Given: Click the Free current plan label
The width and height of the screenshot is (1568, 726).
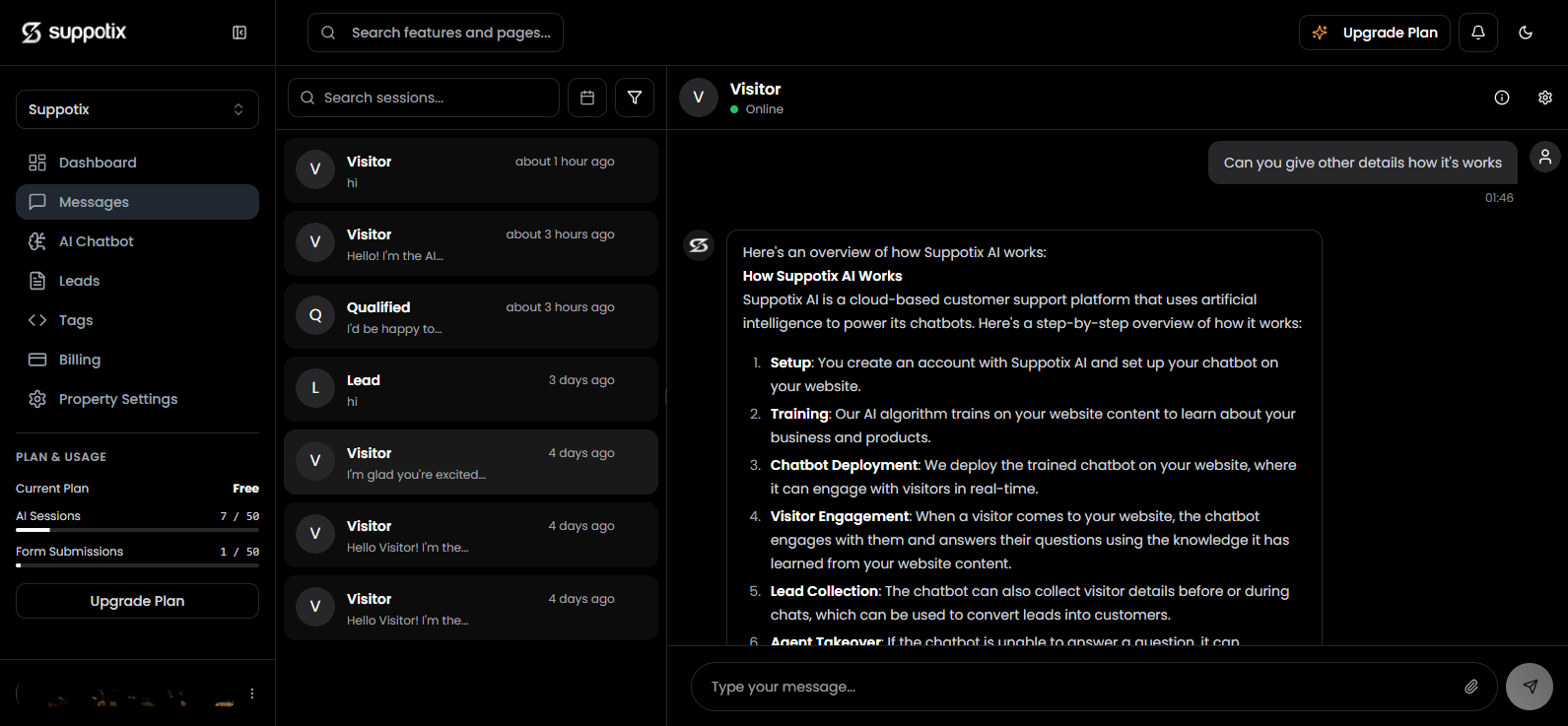Looking at the screenshot, I should click(x=246, y=489).
